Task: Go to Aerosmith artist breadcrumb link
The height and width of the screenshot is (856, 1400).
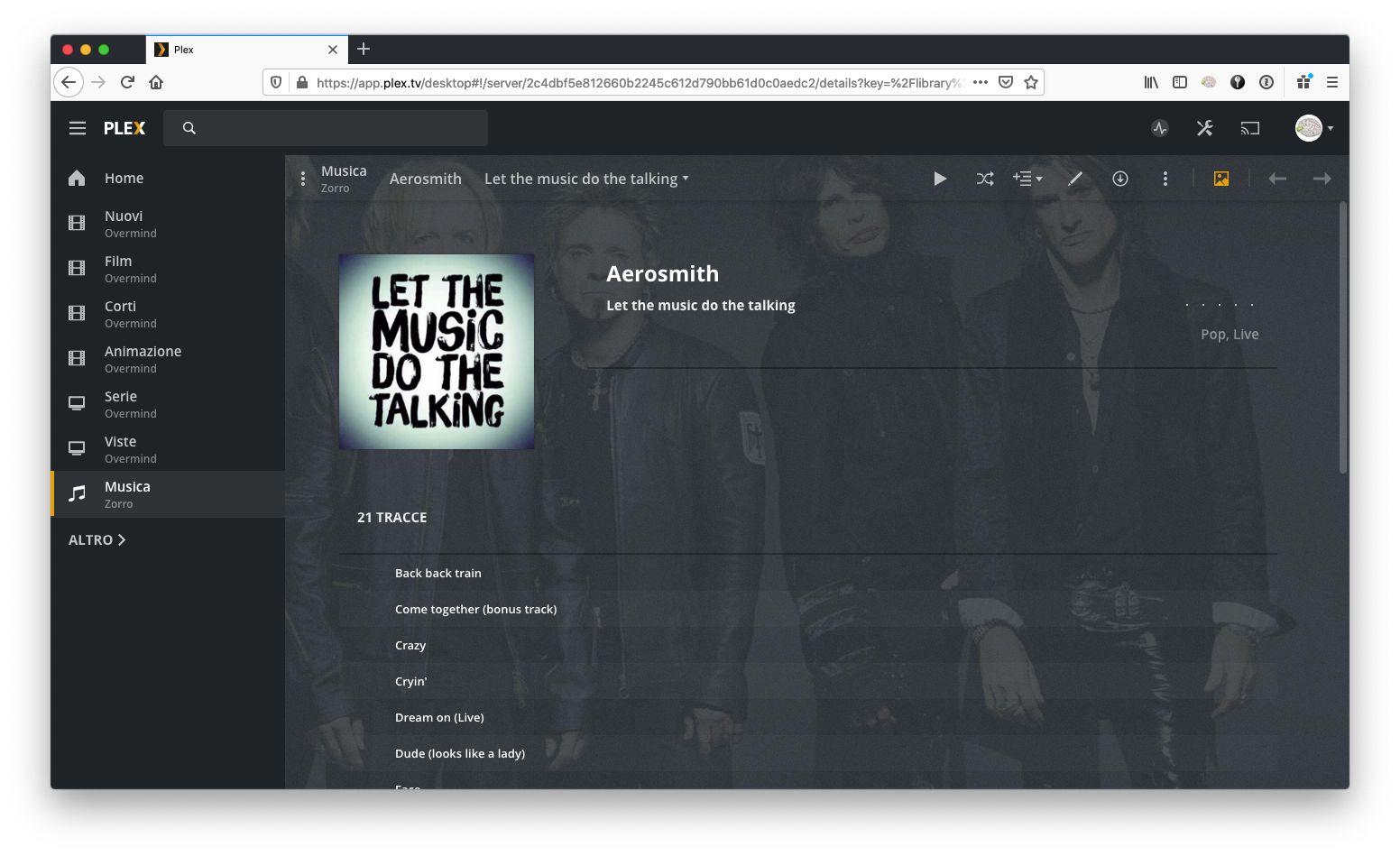Action: pyautogui.click(x=426, y=179)
